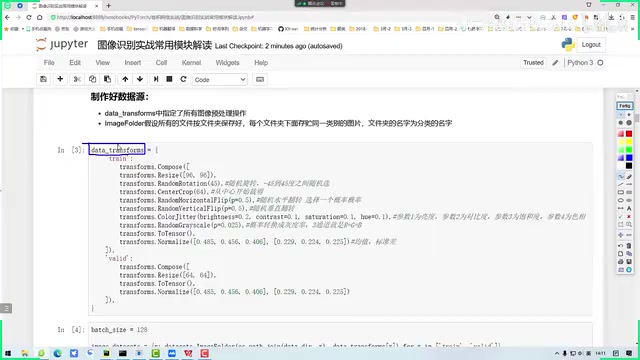Viewport: 640px width, 360px height.
Task: Click the browser home icon
Action: point(40,17)
